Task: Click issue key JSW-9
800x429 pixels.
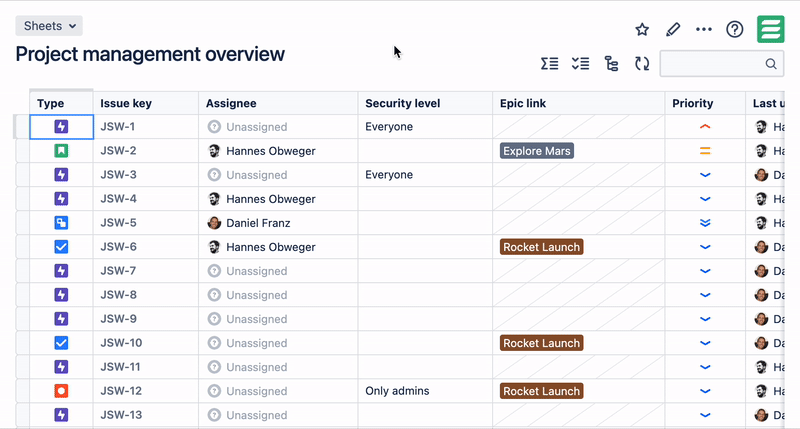Action: click(x=118, y=319)
